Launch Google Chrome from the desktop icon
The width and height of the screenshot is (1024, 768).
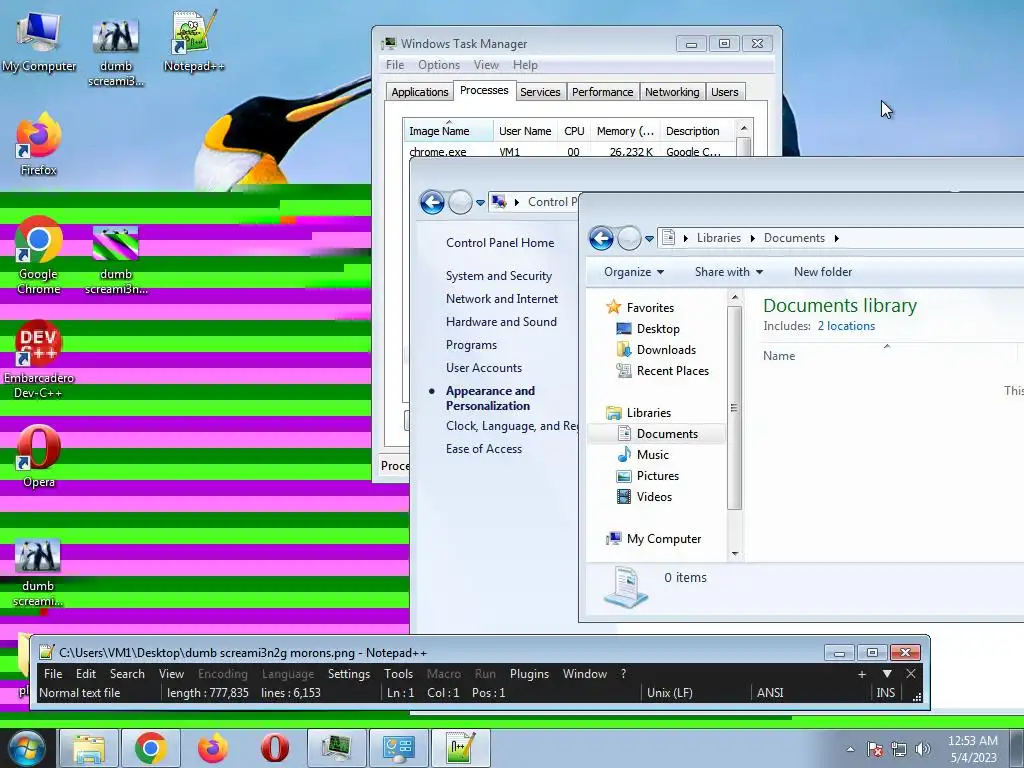(x=39, y=255)
